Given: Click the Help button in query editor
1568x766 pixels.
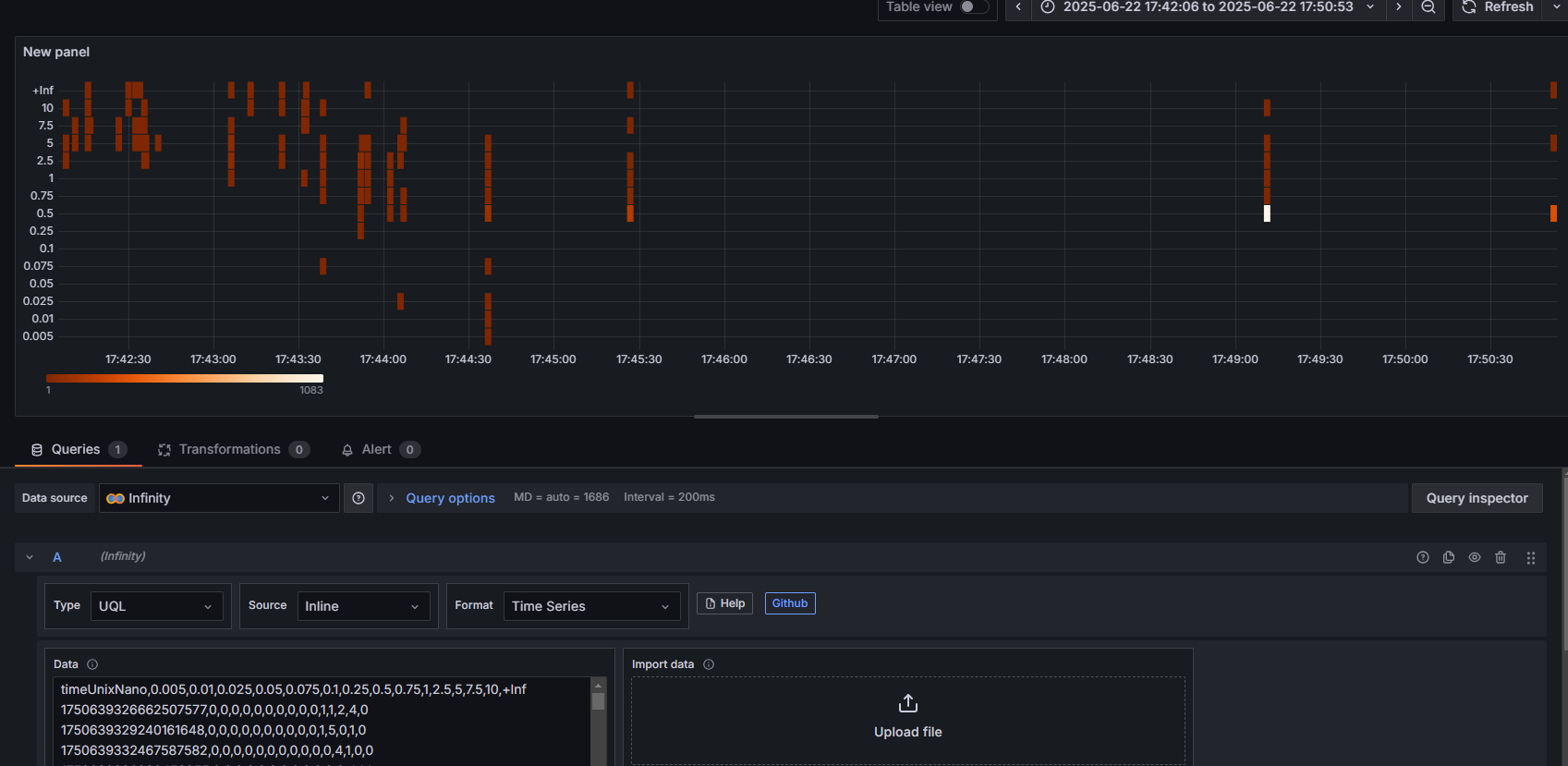Looking at the screenshot, I should 724,603.
